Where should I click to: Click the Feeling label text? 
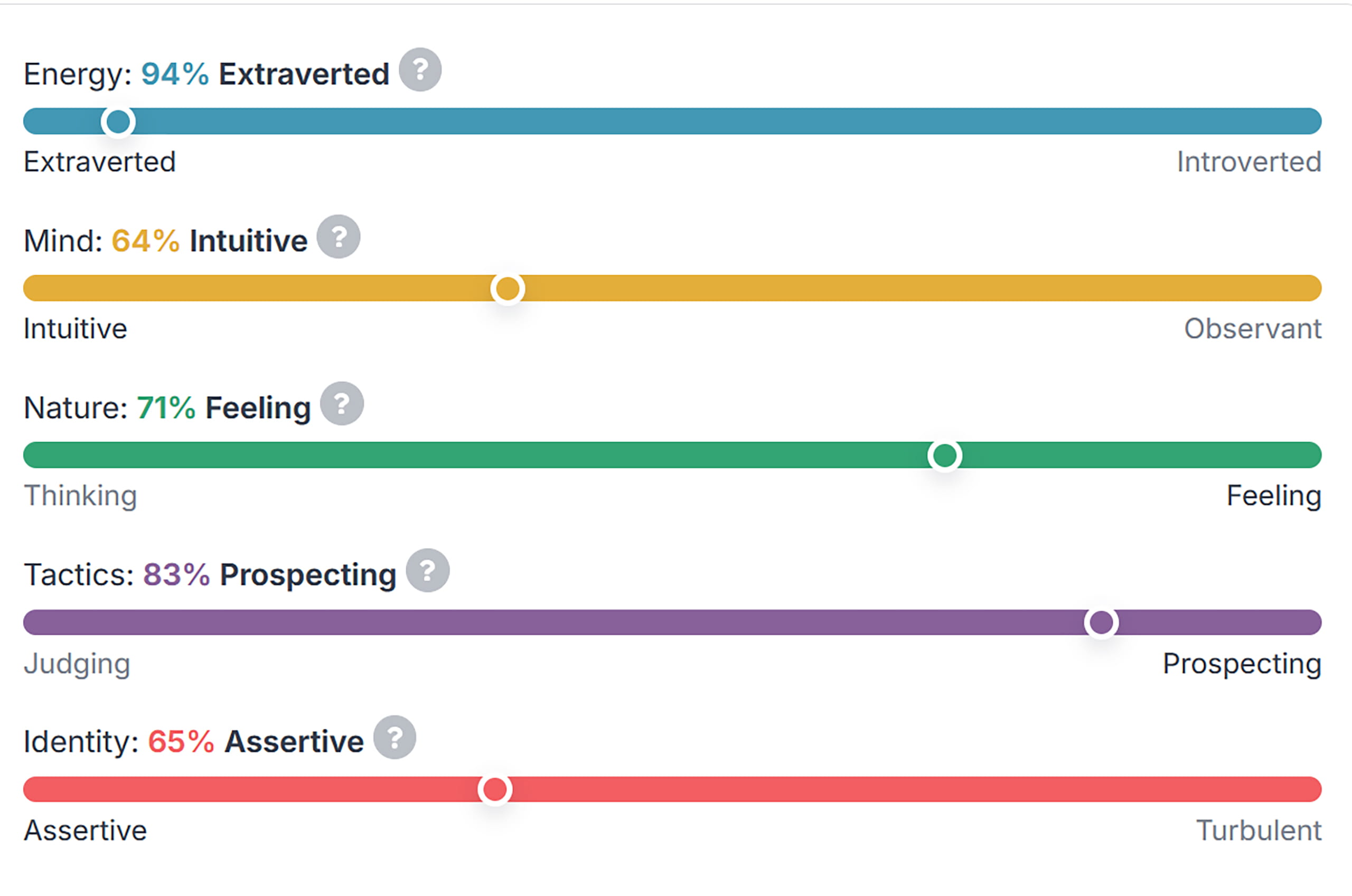[x=1274, y=496]
